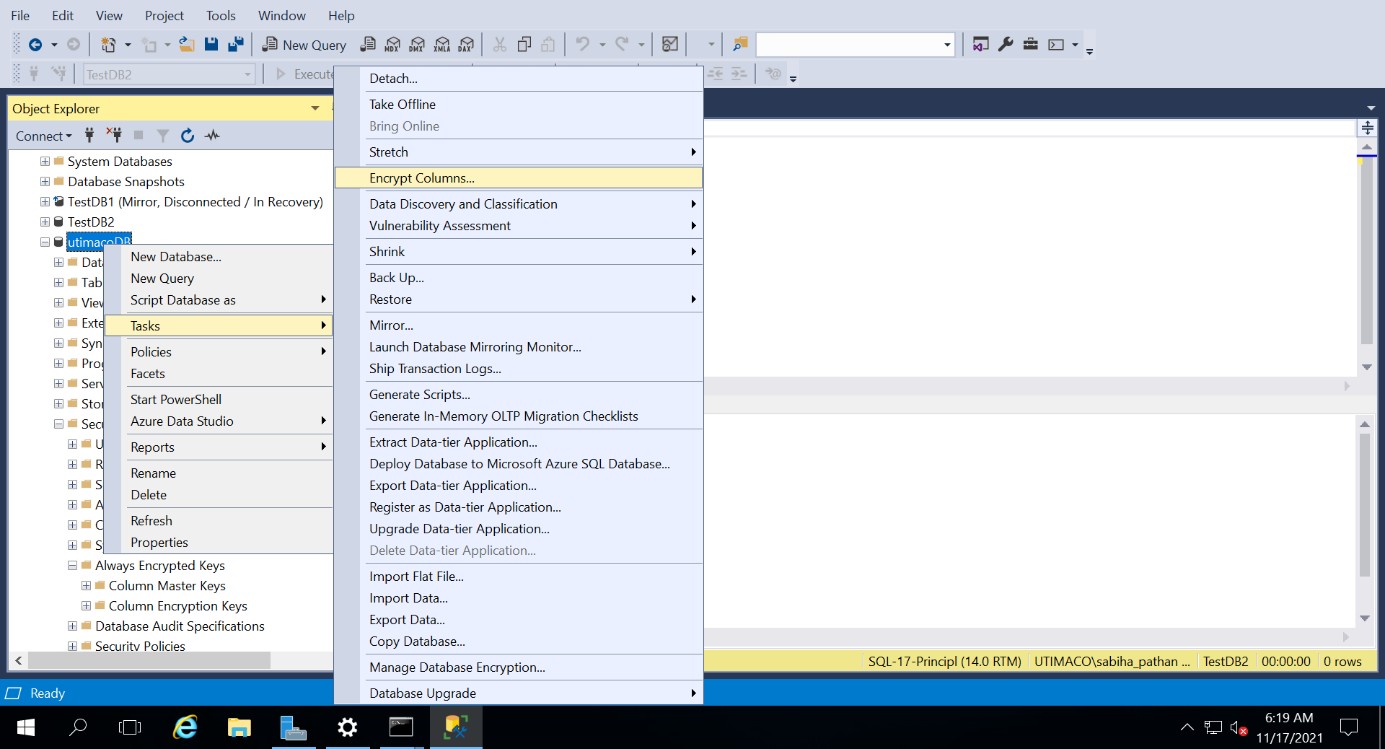Screen dimensions: 1385x749
Task: Open the Toolbox briefcase icon
Action: [1030, 44]
